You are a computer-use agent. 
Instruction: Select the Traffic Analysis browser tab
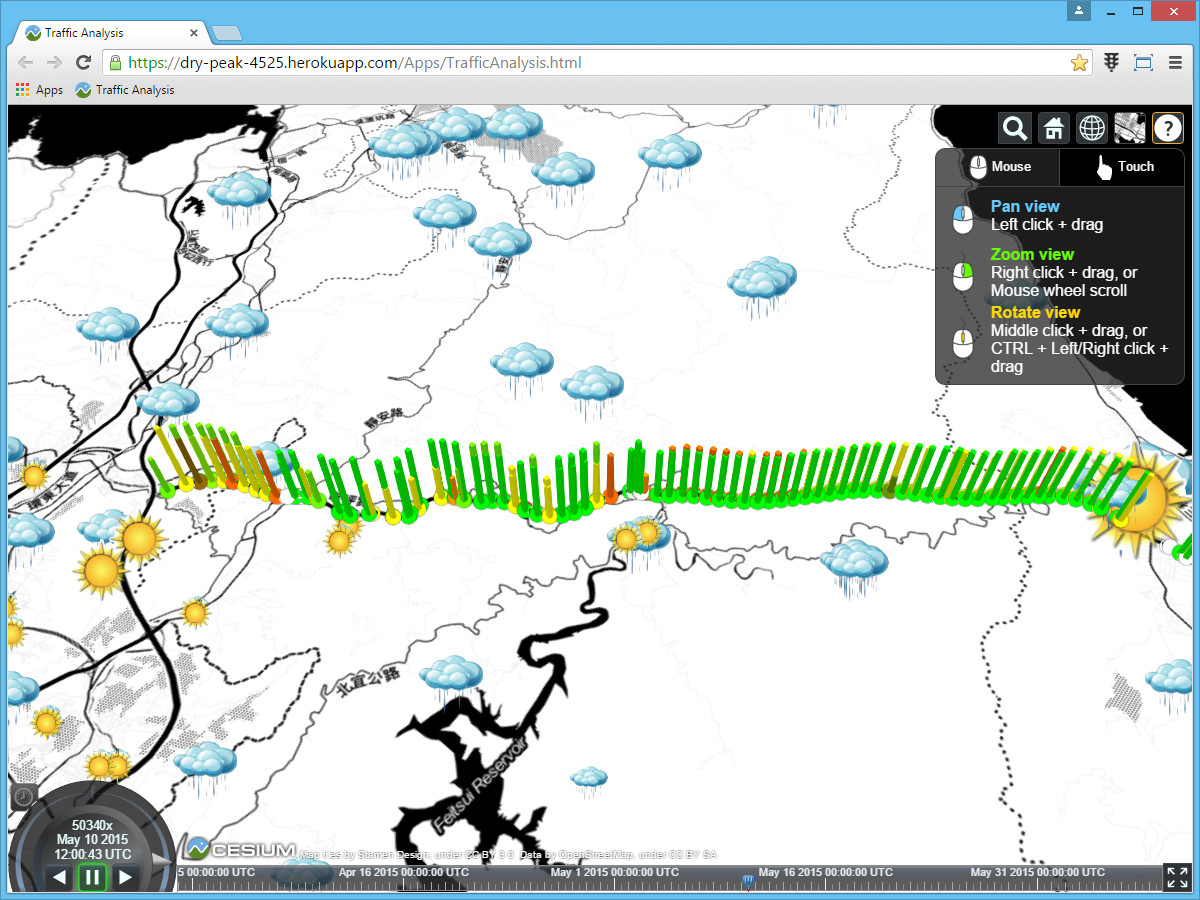[112, 33]
